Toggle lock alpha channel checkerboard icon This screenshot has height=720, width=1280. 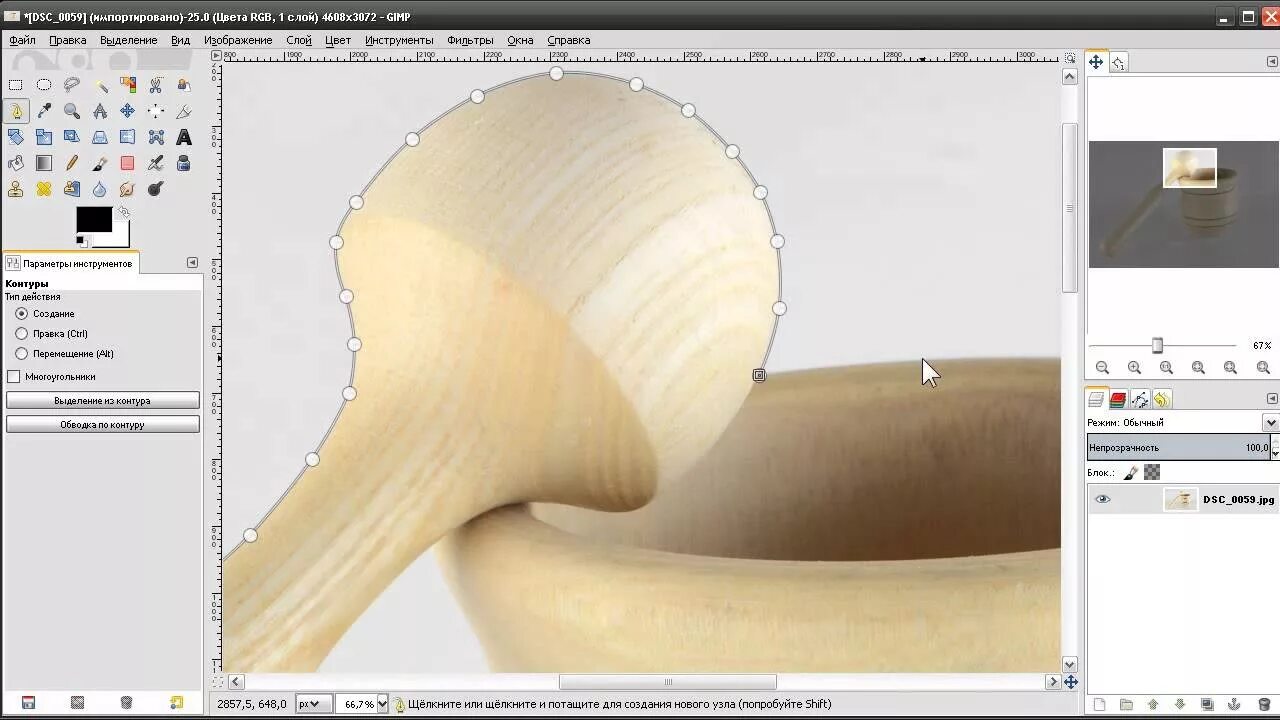(1152, 472)
